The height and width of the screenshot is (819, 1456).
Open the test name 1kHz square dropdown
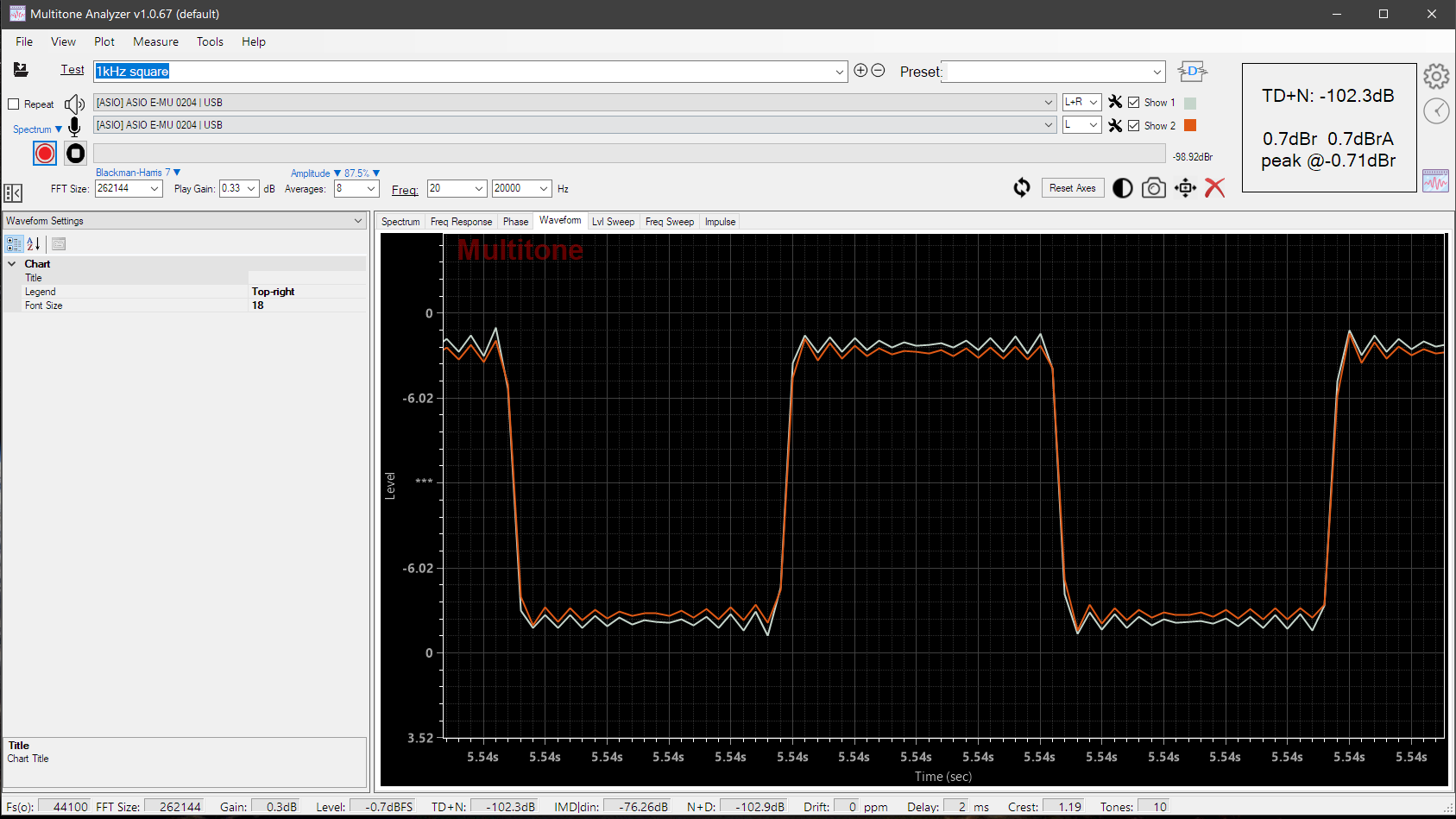click(840, 72)
